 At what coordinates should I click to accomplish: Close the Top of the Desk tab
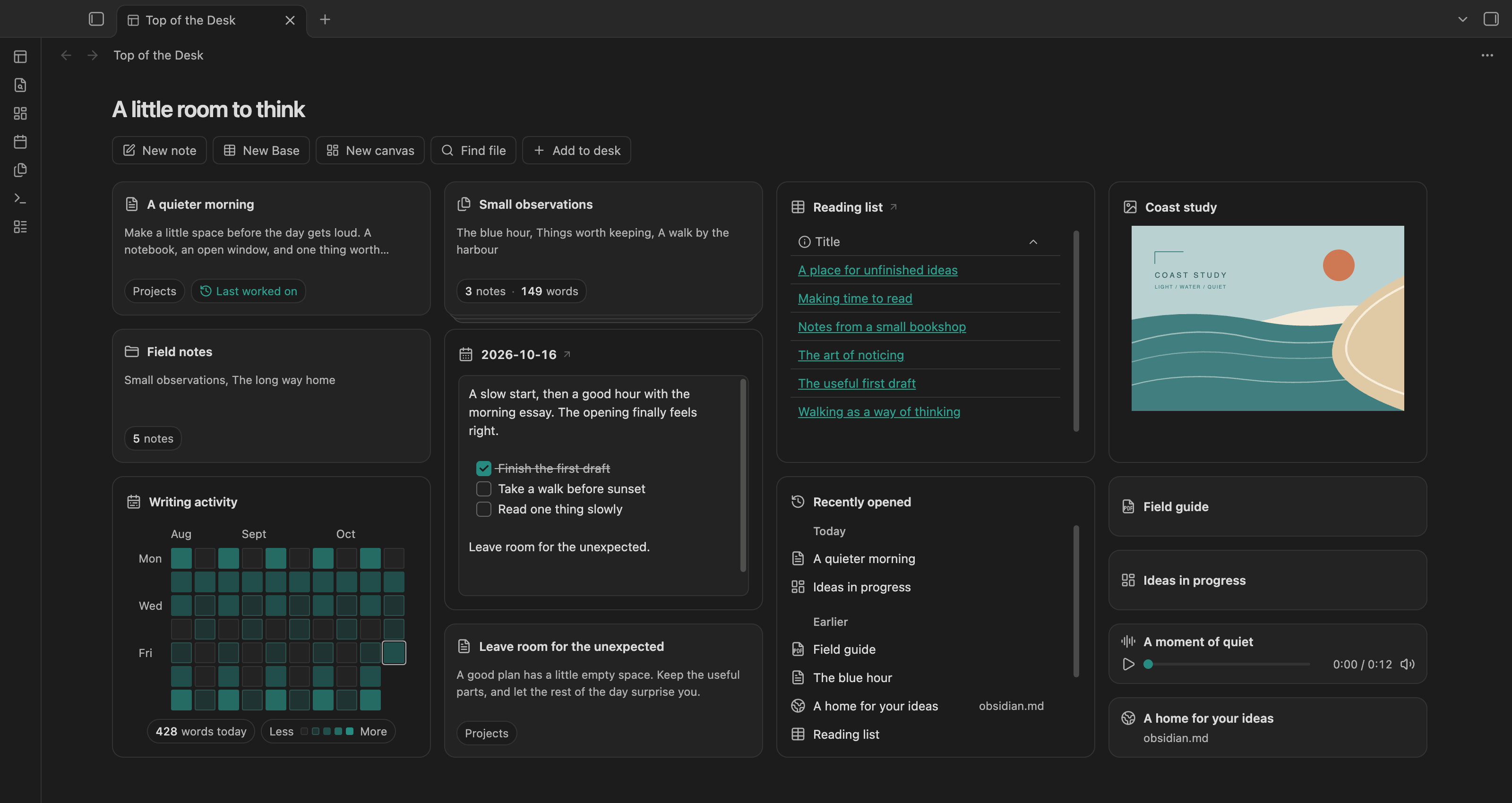tap(290, 20)
